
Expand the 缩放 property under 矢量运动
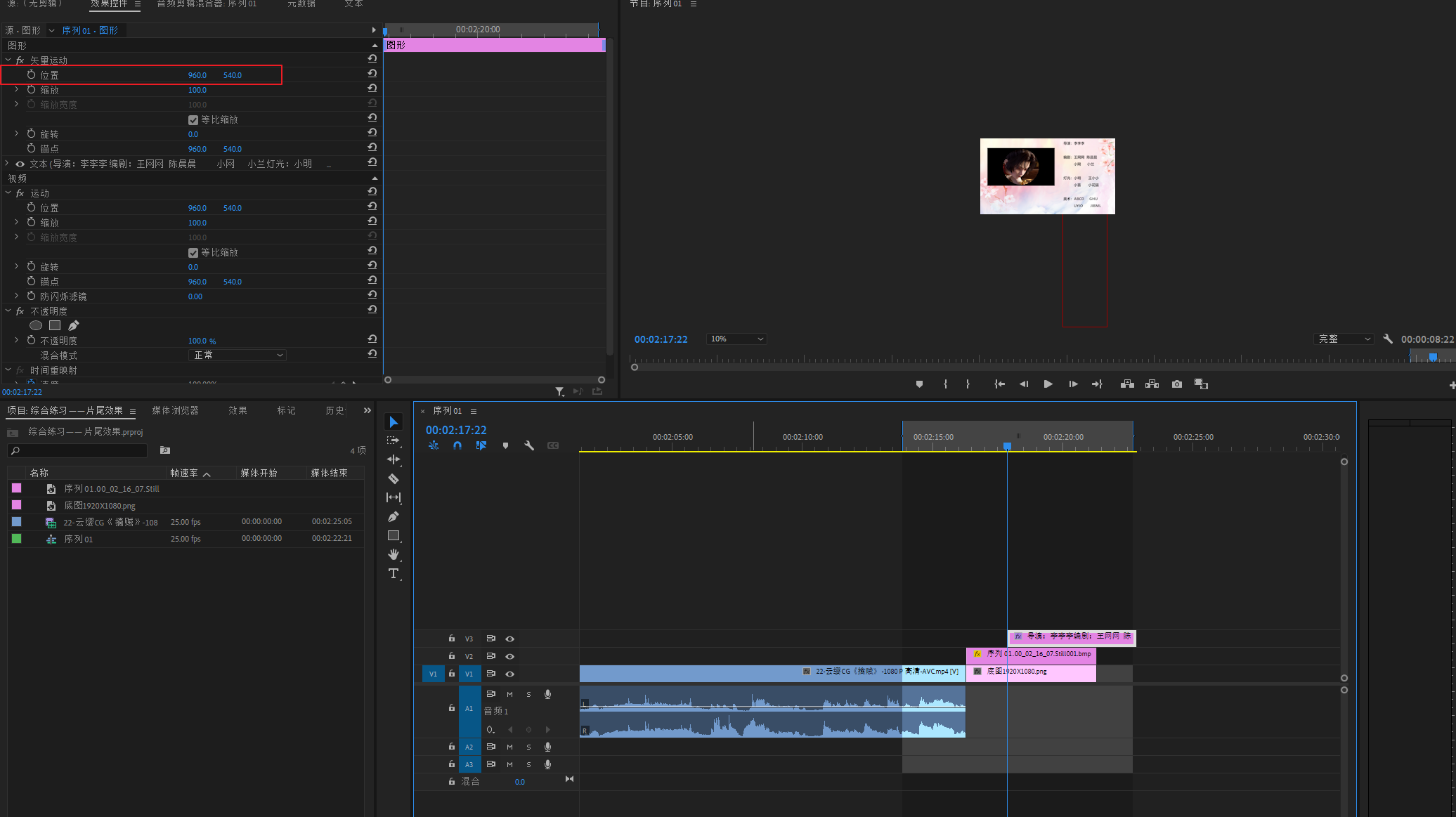(16, 90)
